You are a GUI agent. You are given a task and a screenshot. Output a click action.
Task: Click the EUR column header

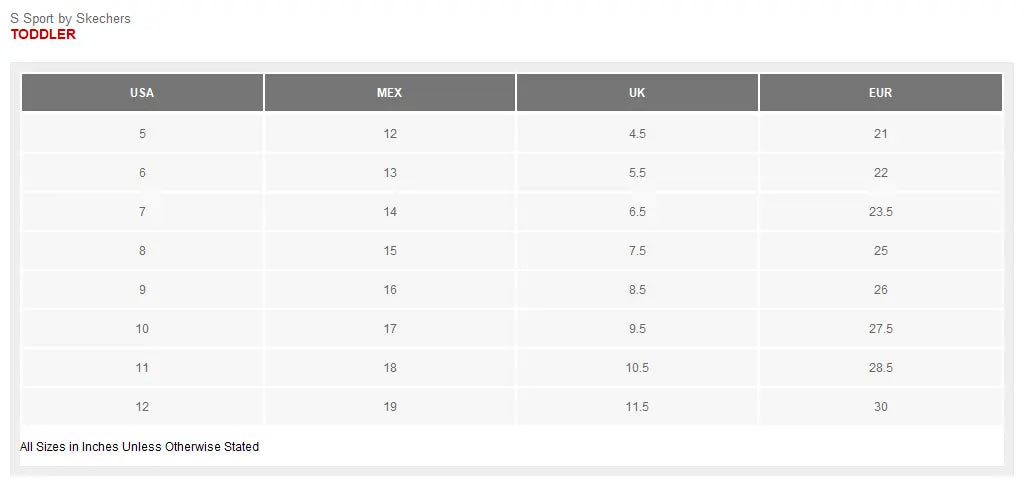(880, 93)
